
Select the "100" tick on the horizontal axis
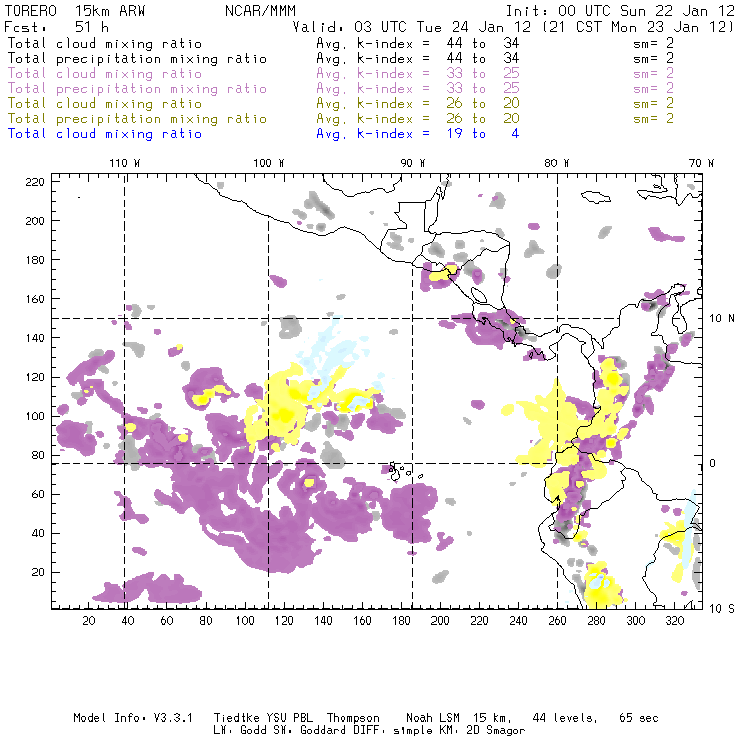point(245,621)
